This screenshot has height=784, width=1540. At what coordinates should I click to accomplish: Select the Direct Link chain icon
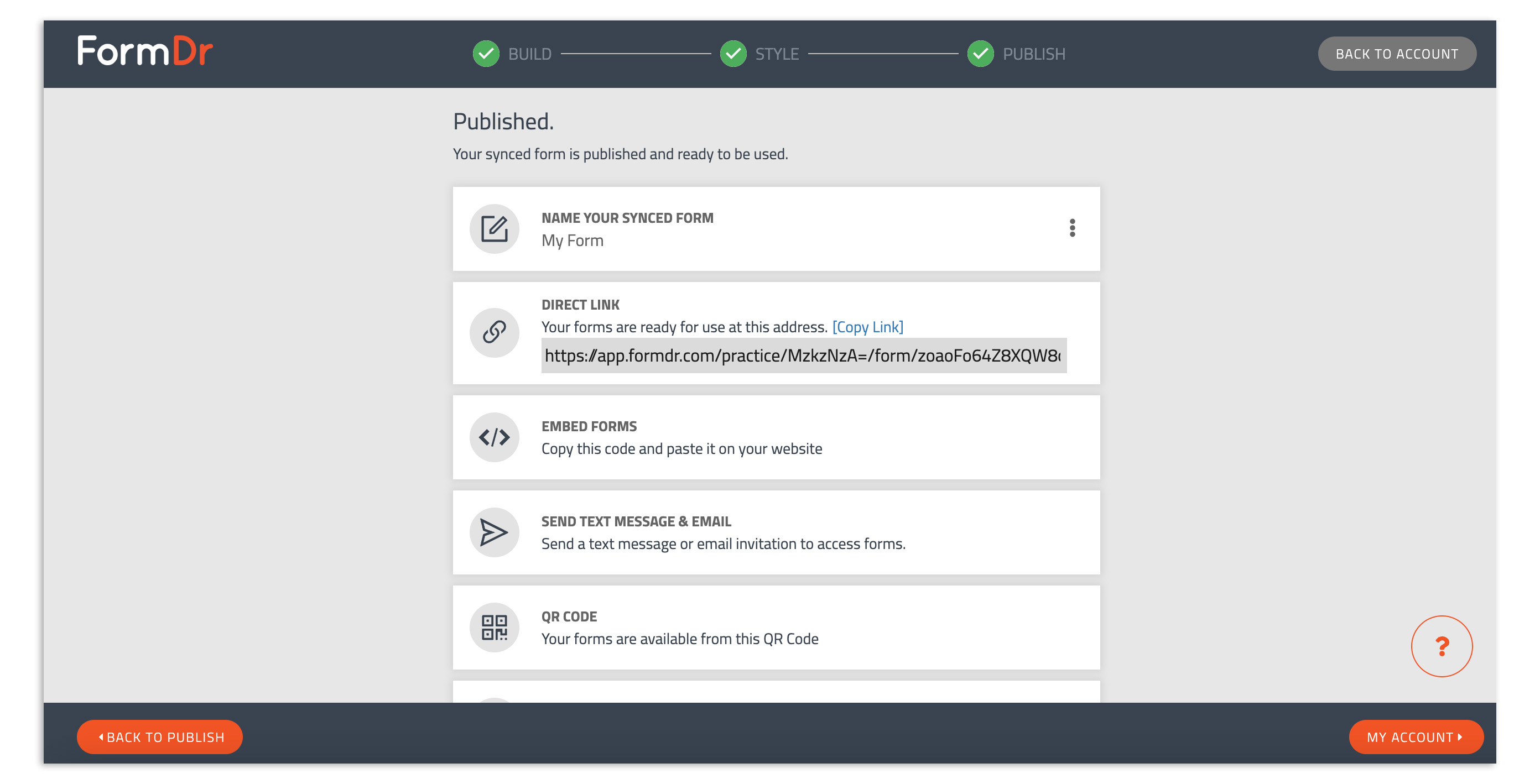(x=494, y=332)
